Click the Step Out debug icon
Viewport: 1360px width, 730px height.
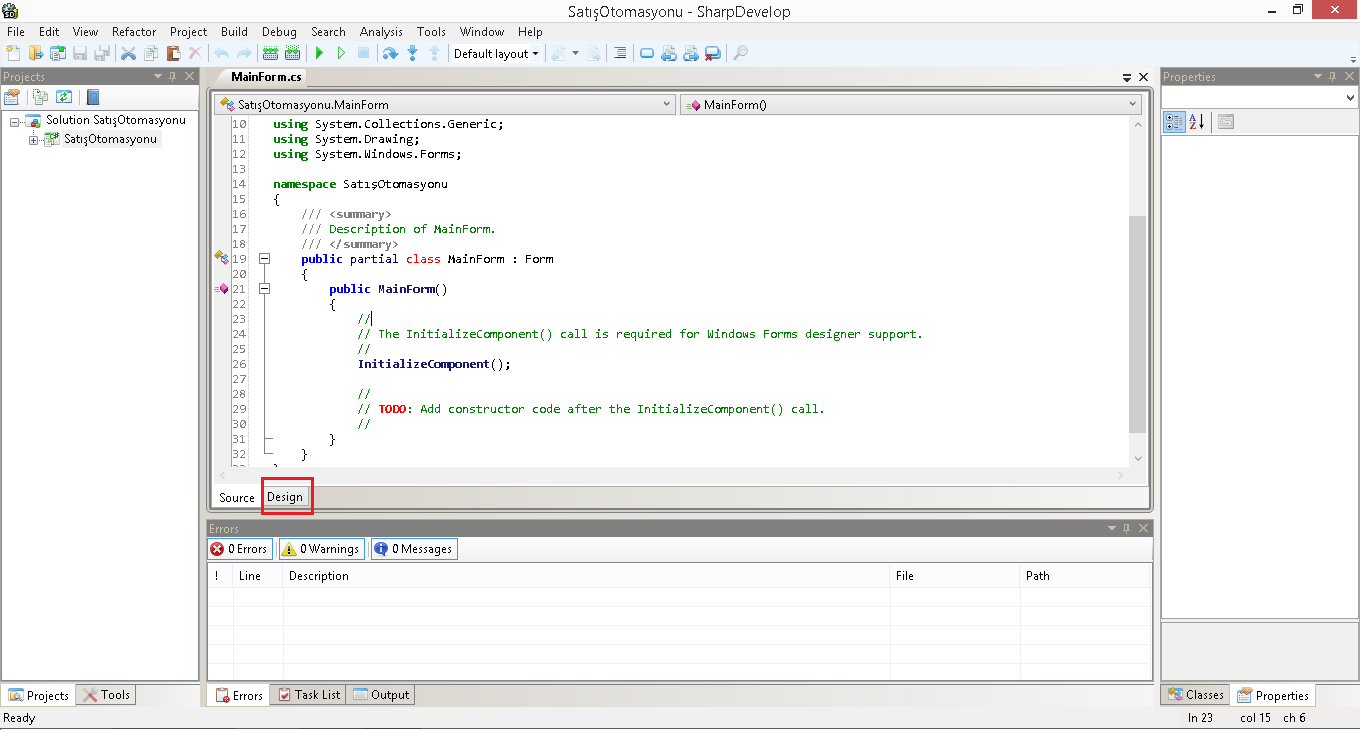coord(434,53)
